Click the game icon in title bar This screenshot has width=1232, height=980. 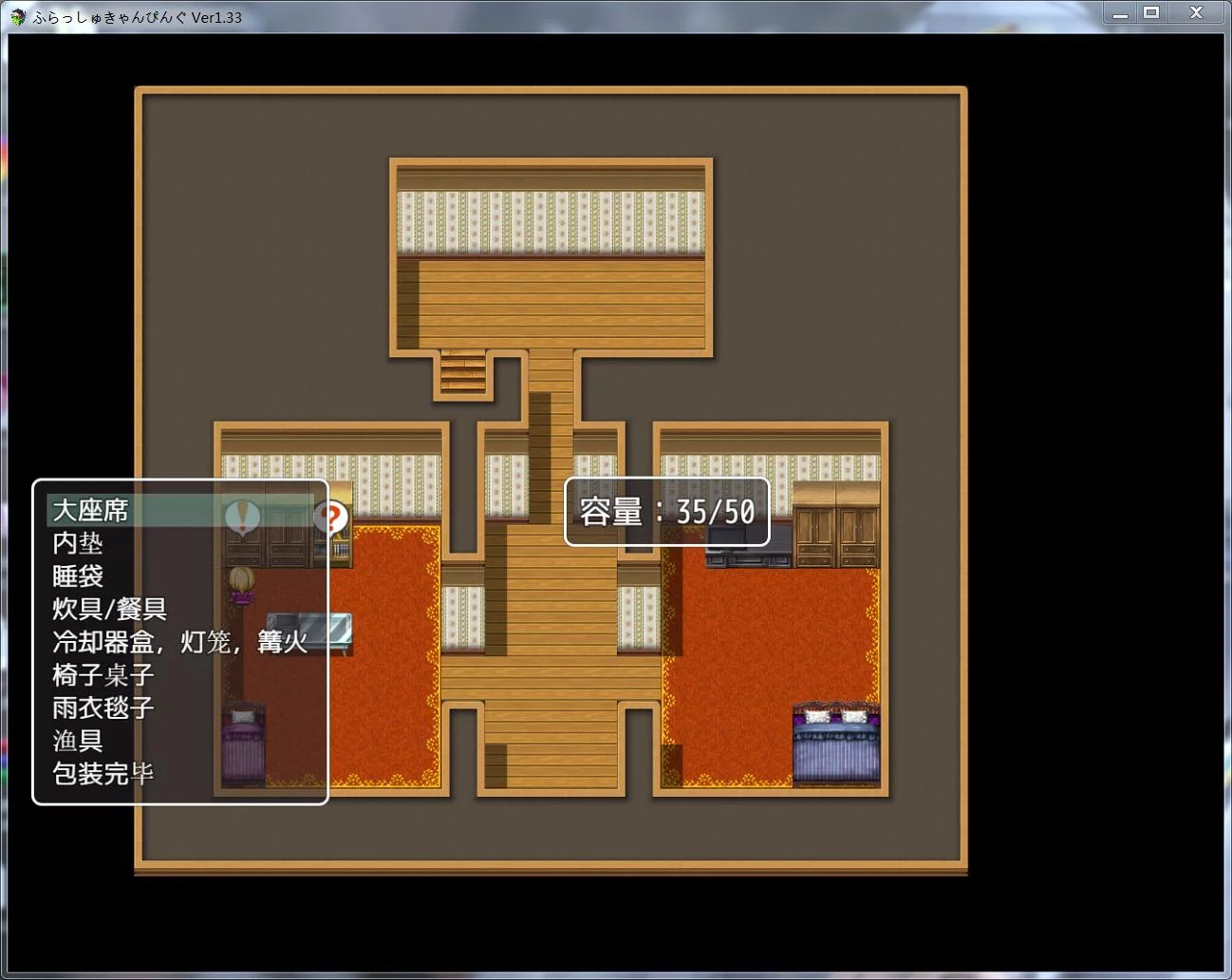click(18, 16)
